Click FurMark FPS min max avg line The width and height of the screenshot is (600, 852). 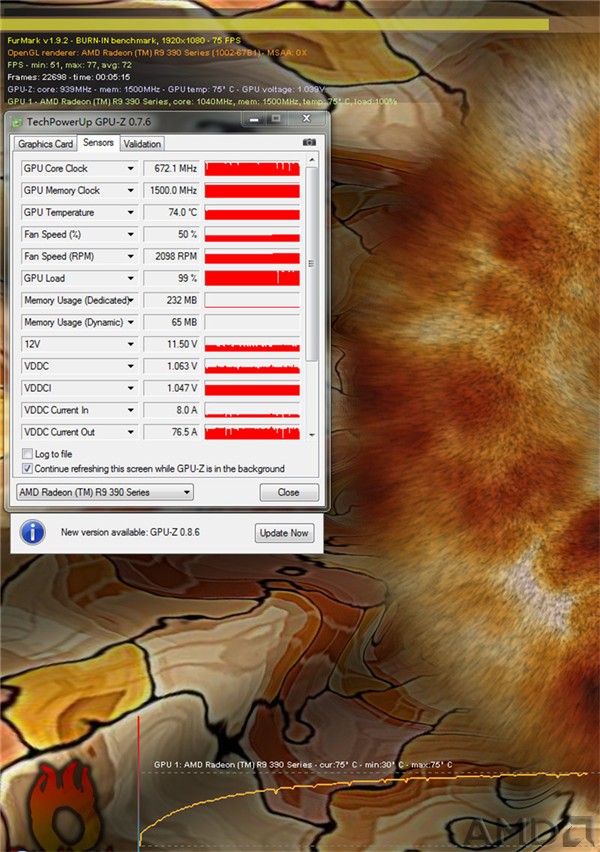pyautogui.click(x=70, y=65)
